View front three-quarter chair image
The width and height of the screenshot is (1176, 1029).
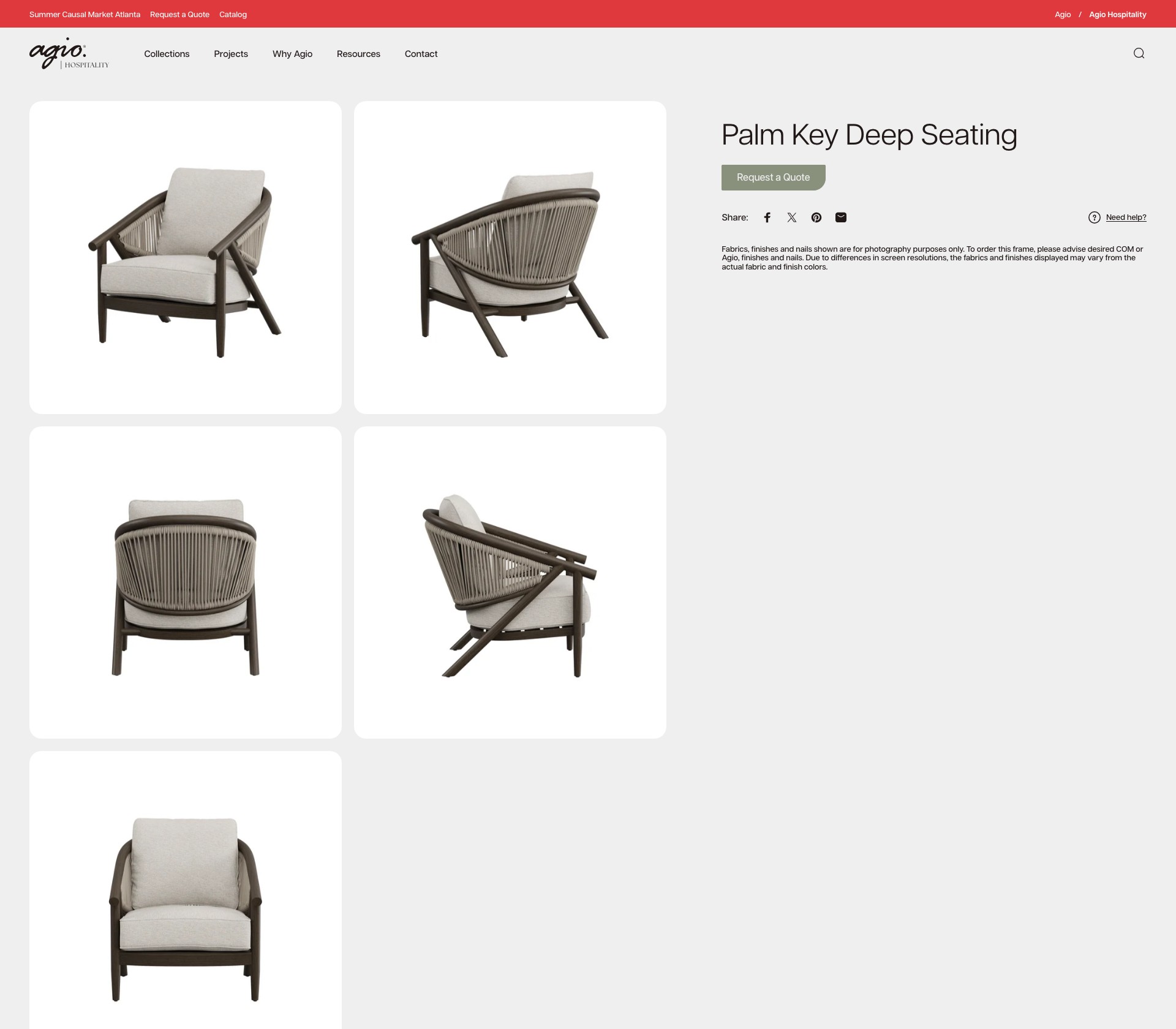pos(186,257)
